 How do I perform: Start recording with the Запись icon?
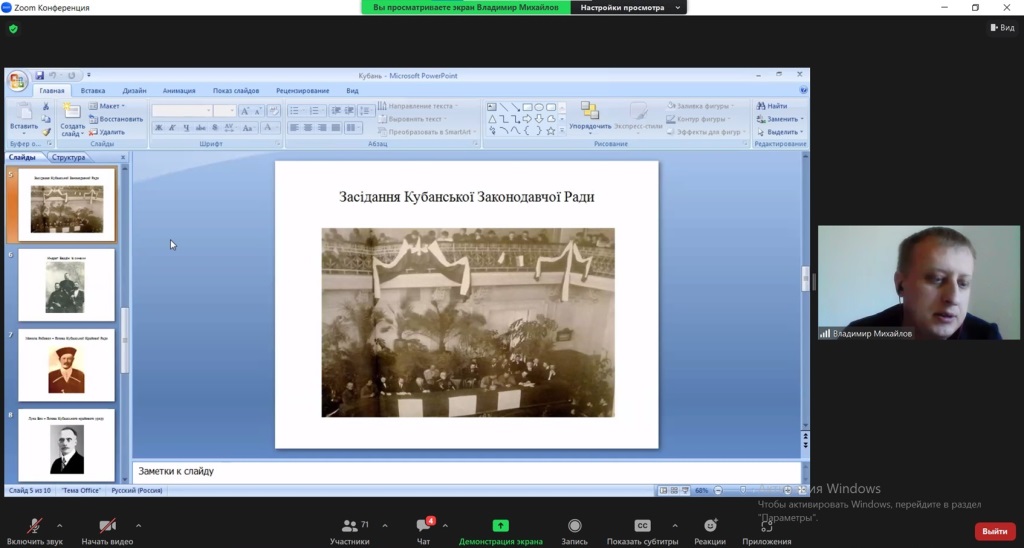click(574, 526)
